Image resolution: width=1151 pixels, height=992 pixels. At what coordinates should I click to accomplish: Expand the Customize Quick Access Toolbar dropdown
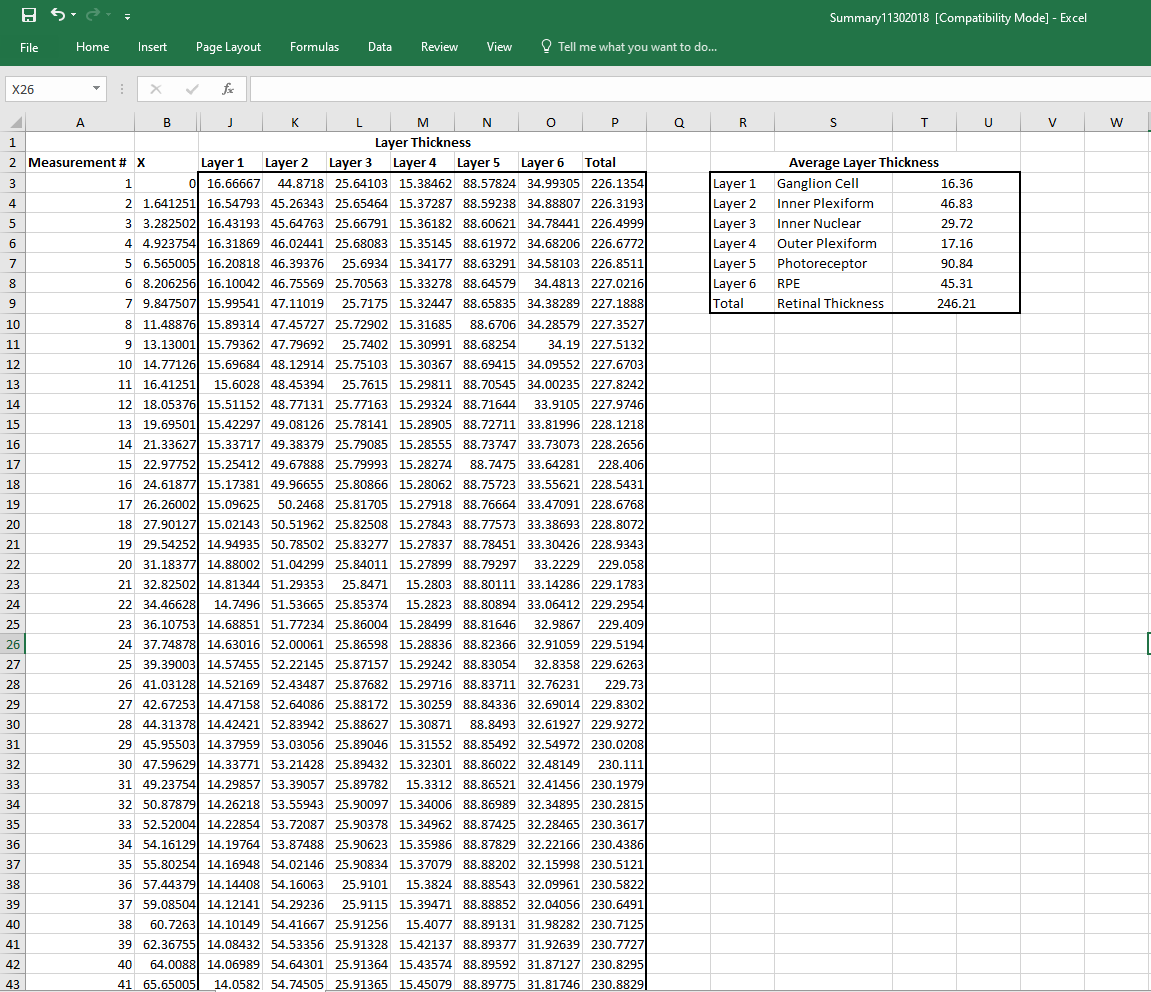click(x=127, y=16)
